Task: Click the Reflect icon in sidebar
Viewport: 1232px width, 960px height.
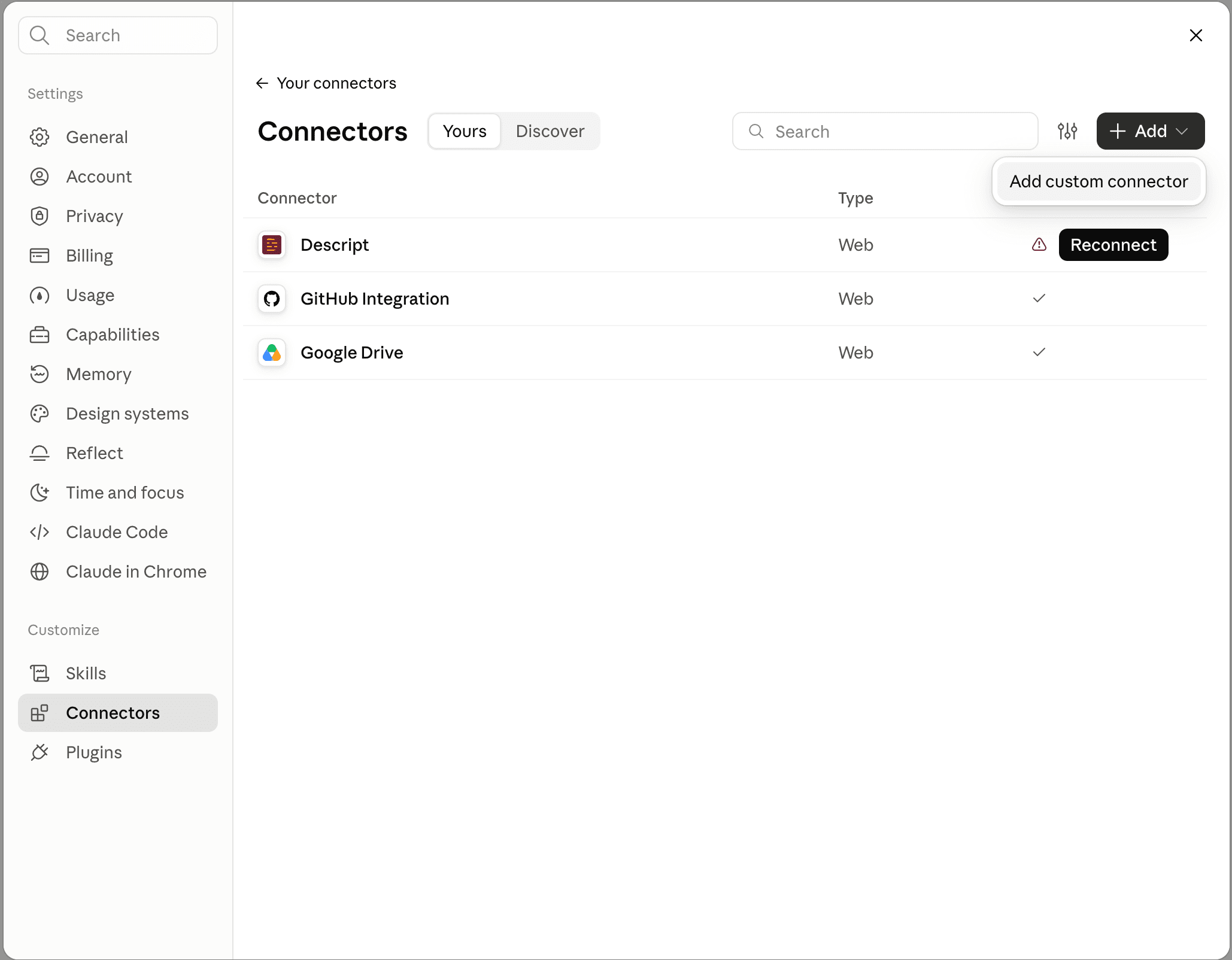Action: click(40, 453)
